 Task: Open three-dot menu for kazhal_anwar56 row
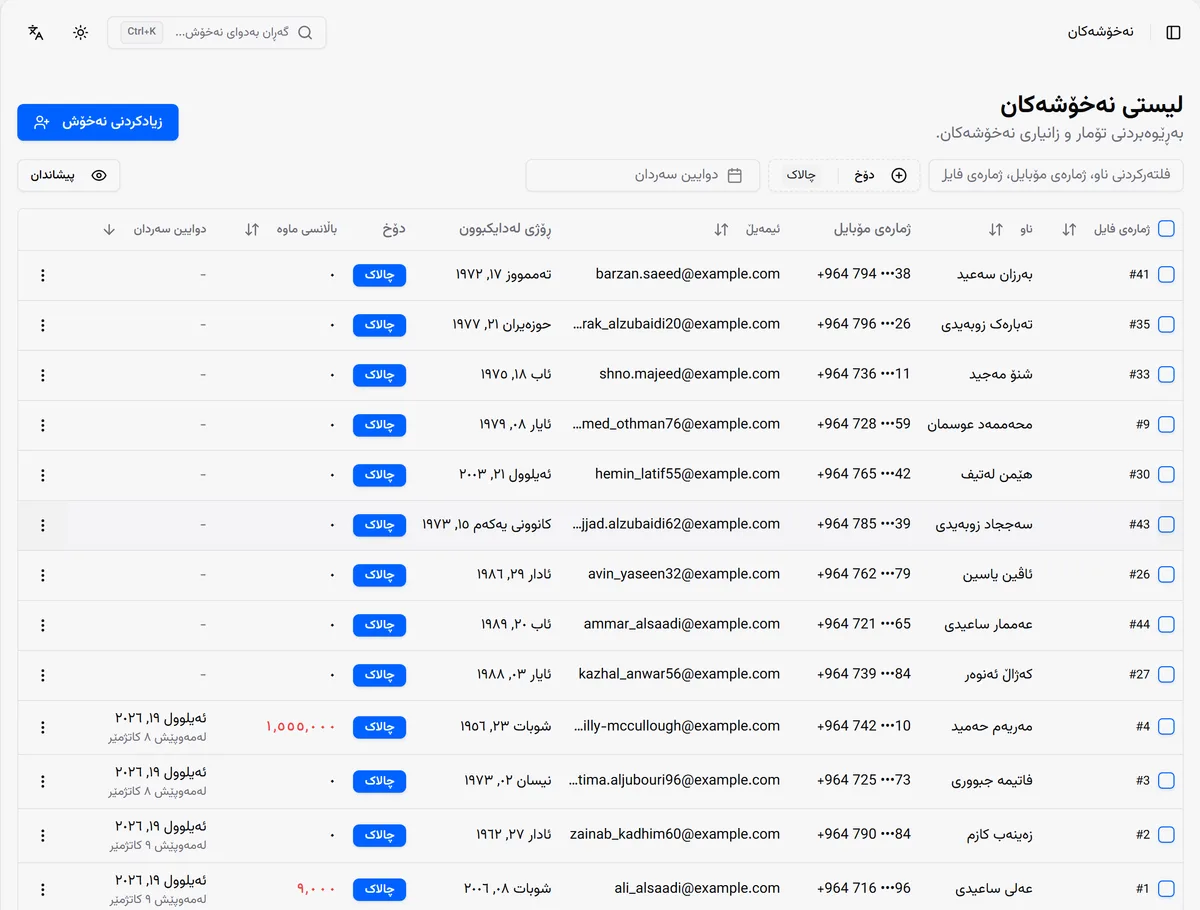pyautogui.click(x=42, y=675)
